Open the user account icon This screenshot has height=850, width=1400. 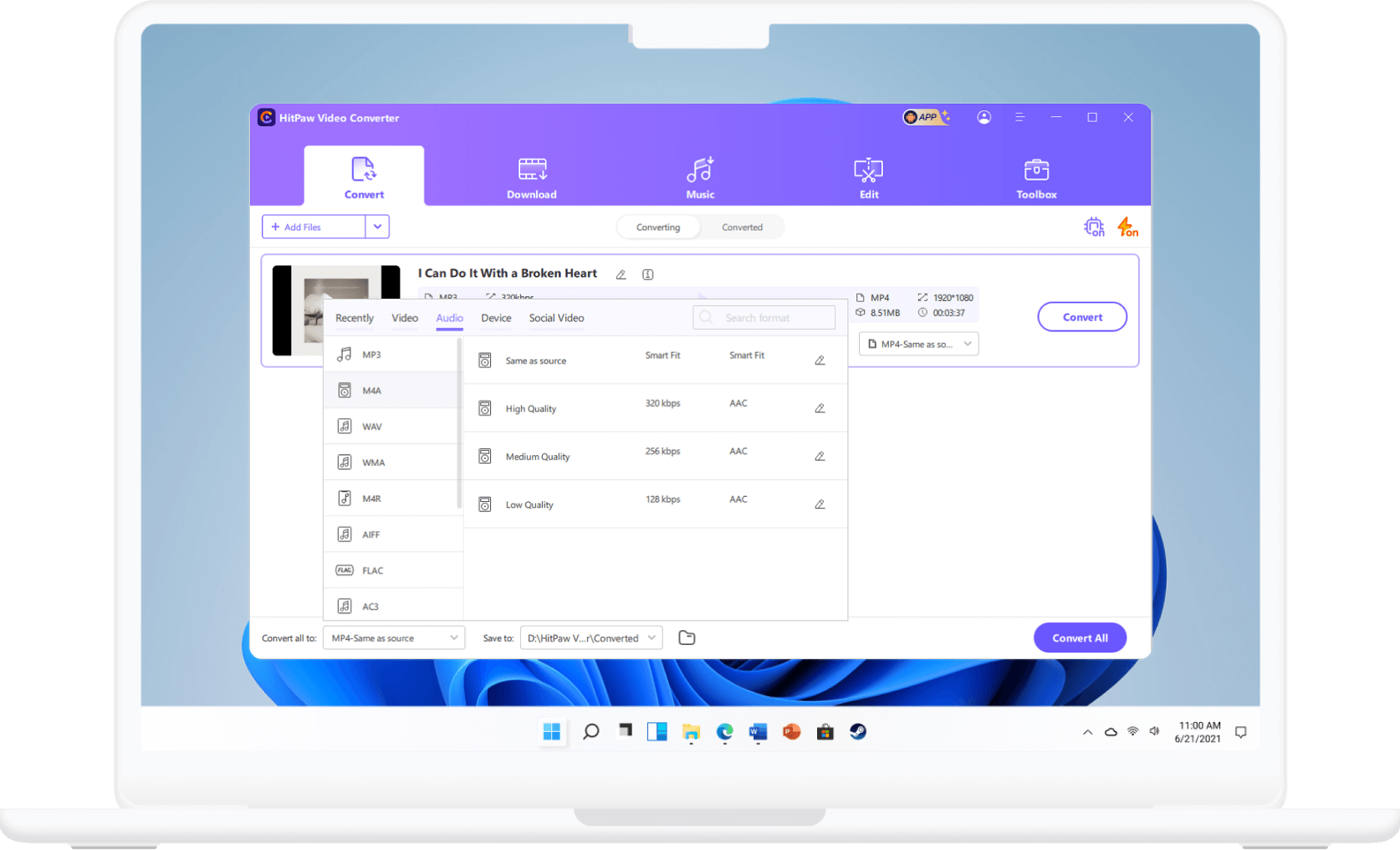[984, 117]
